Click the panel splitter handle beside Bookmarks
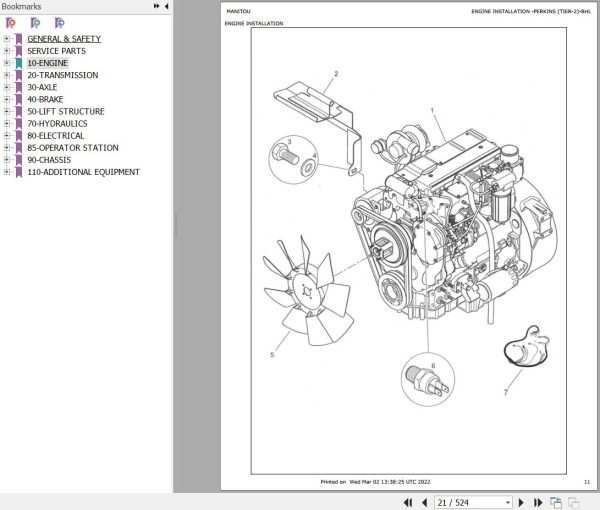 click(x=176, y=226)
